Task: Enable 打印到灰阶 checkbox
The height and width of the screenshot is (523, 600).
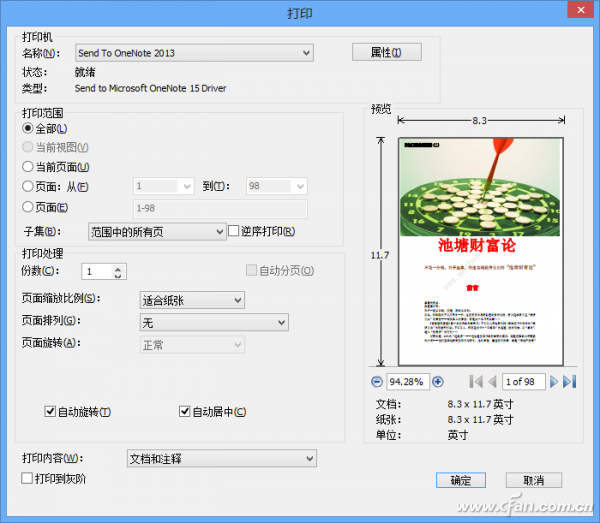Action: click(x=27, y=479)
